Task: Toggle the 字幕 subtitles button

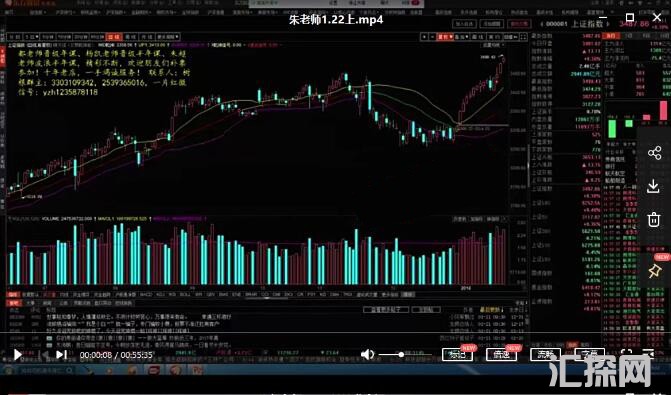Action: click(590, 354)
